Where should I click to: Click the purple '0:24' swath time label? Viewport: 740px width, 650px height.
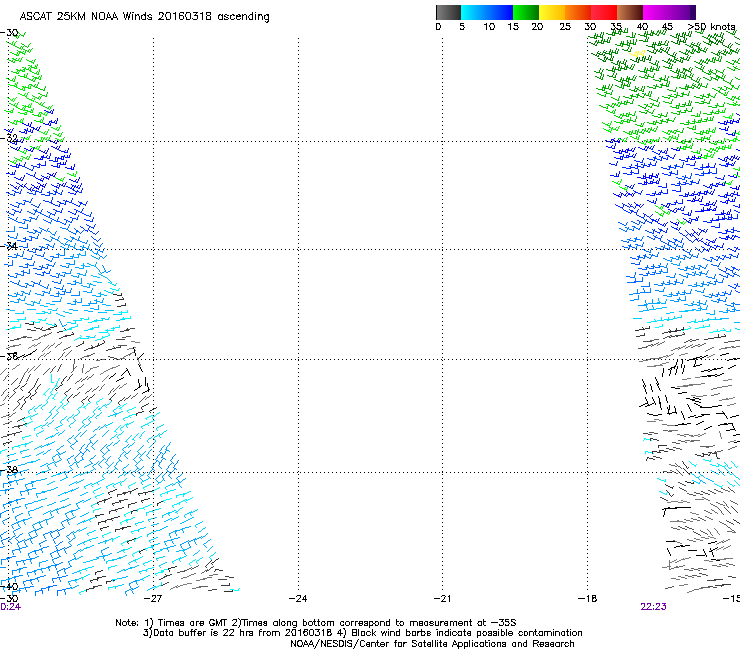[10, 607]
